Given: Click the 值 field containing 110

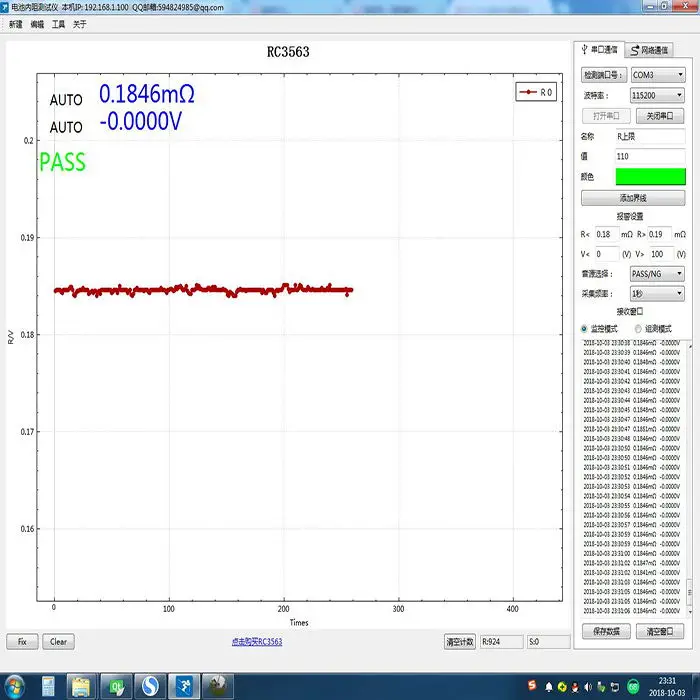Looking at the screenshot, I should [x=650, y=156].
